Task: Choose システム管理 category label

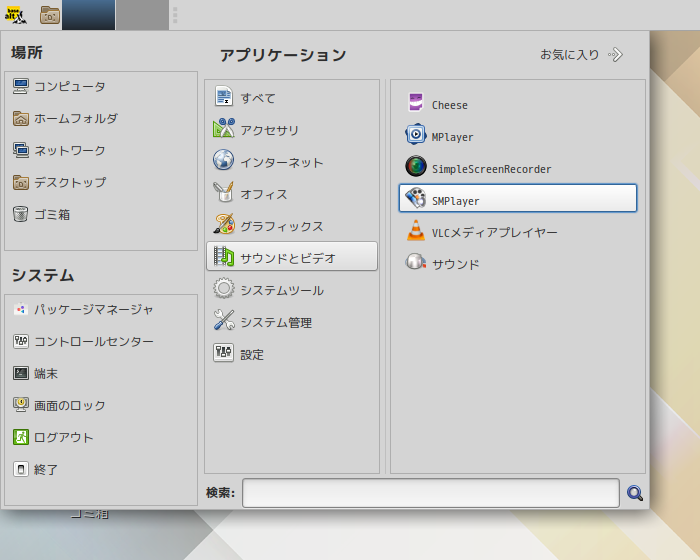Action: (x=276, y=323)
